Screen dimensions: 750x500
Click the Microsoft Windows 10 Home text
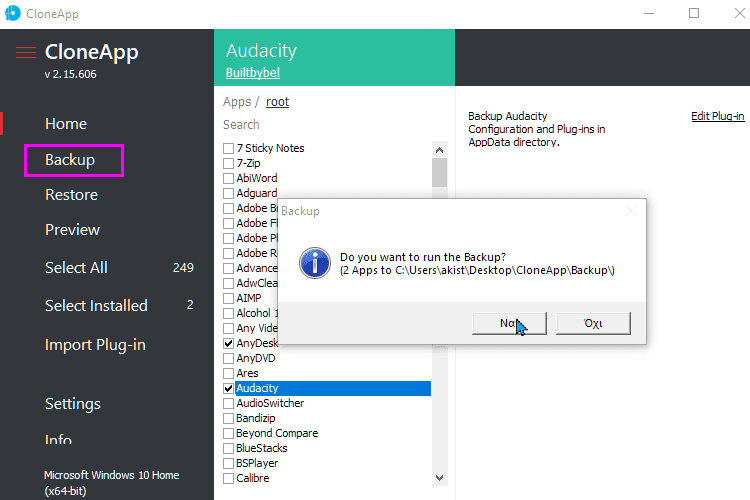(111, 475)
